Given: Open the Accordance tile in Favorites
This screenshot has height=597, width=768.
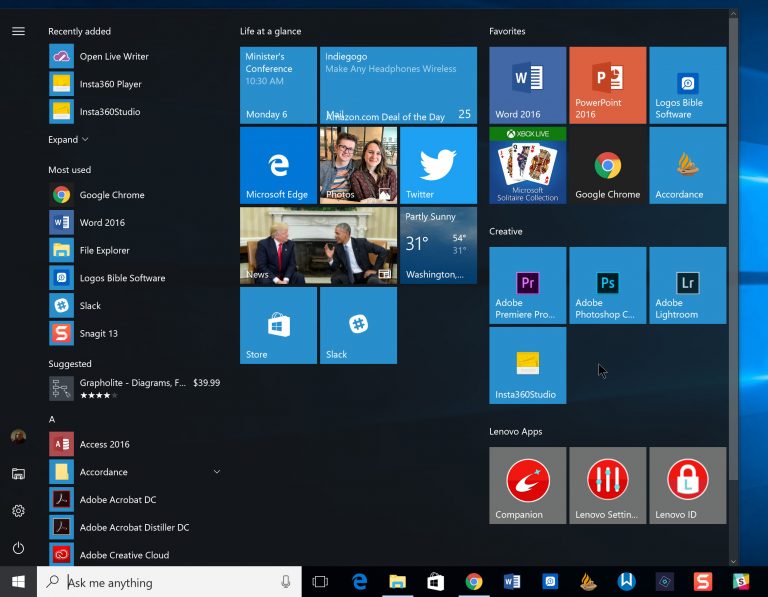Looking at the screenshot, I should [688, 165].
